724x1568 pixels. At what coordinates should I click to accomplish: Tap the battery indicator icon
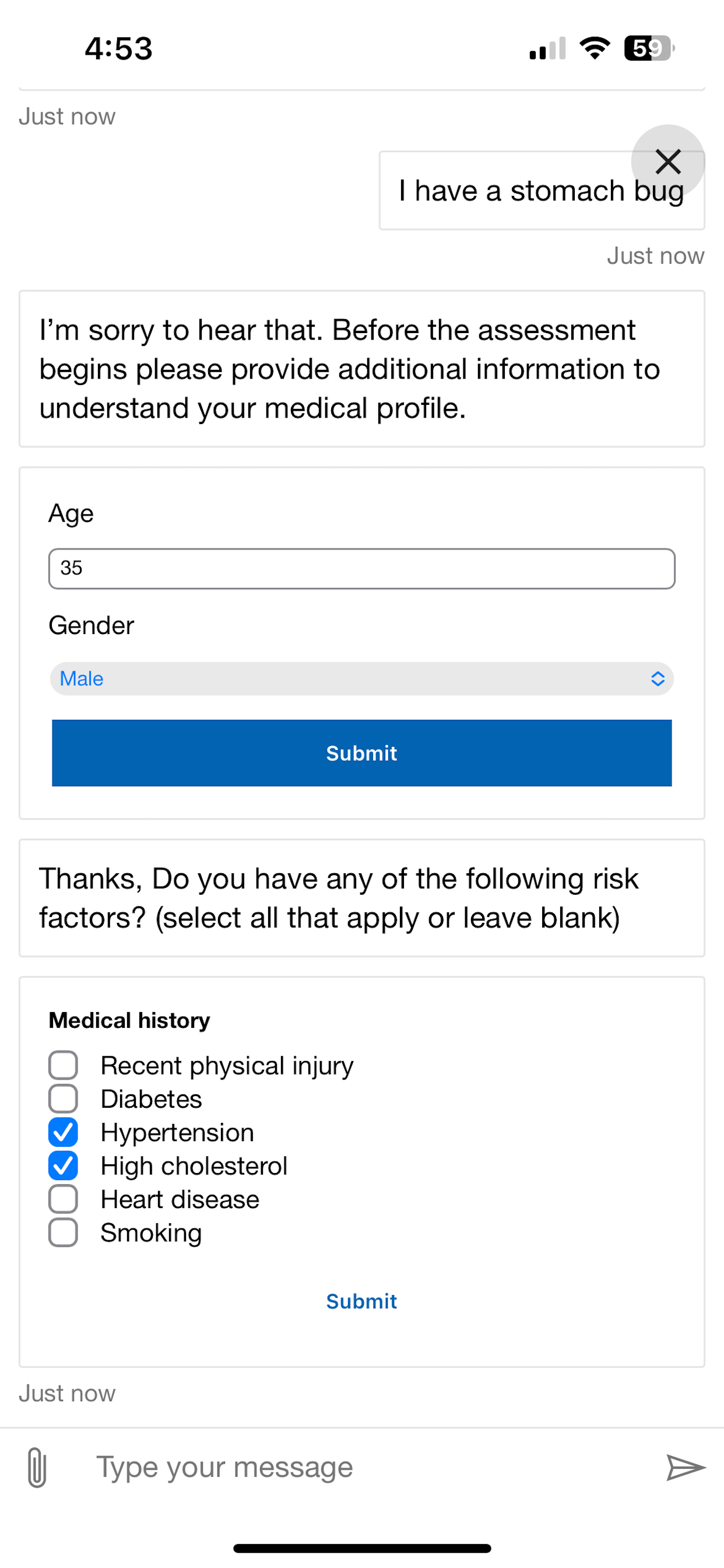click(649, 48)
